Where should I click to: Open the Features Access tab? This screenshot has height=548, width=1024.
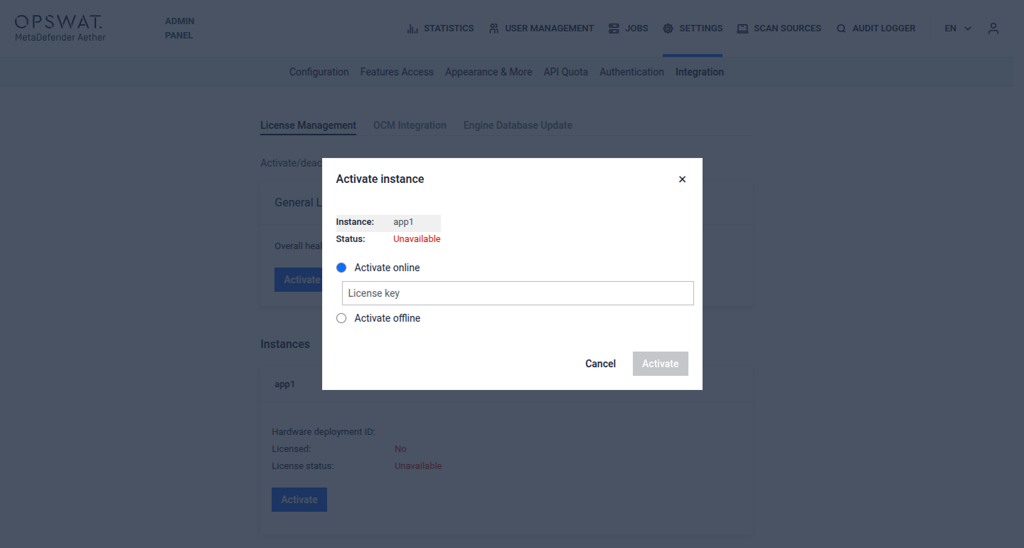click(x=397, y=72)
